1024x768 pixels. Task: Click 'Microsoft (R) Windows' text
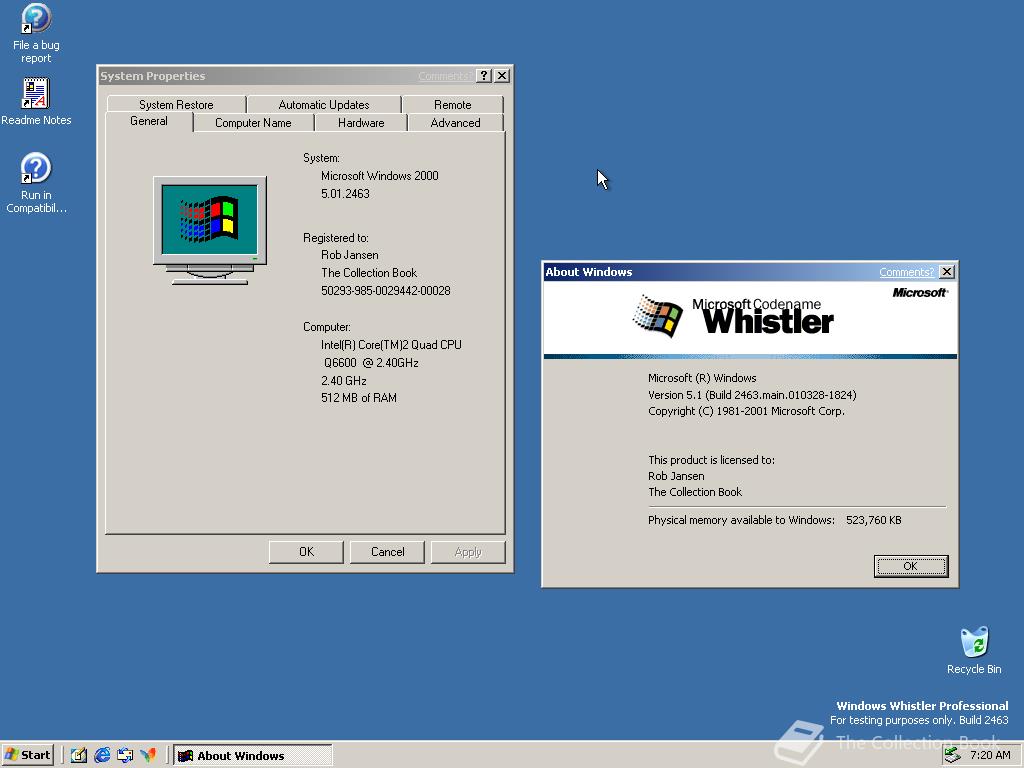(702, 378)
